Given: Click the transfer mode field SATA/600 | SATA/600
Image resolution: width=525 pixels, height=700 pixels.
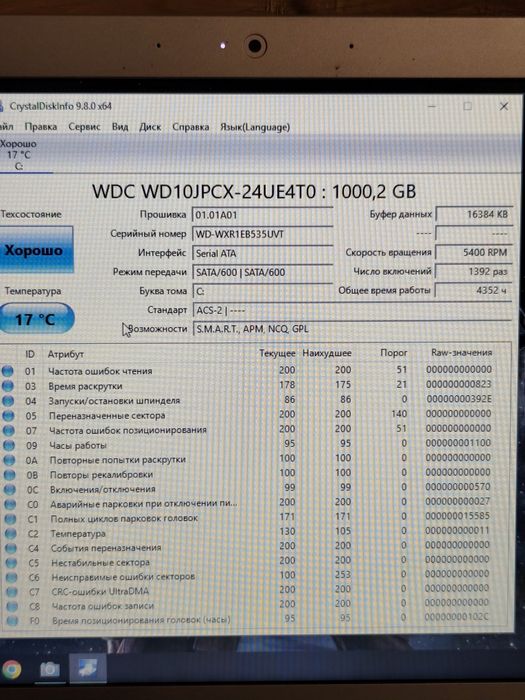Looking at the screenshot, I should [262, 272].
